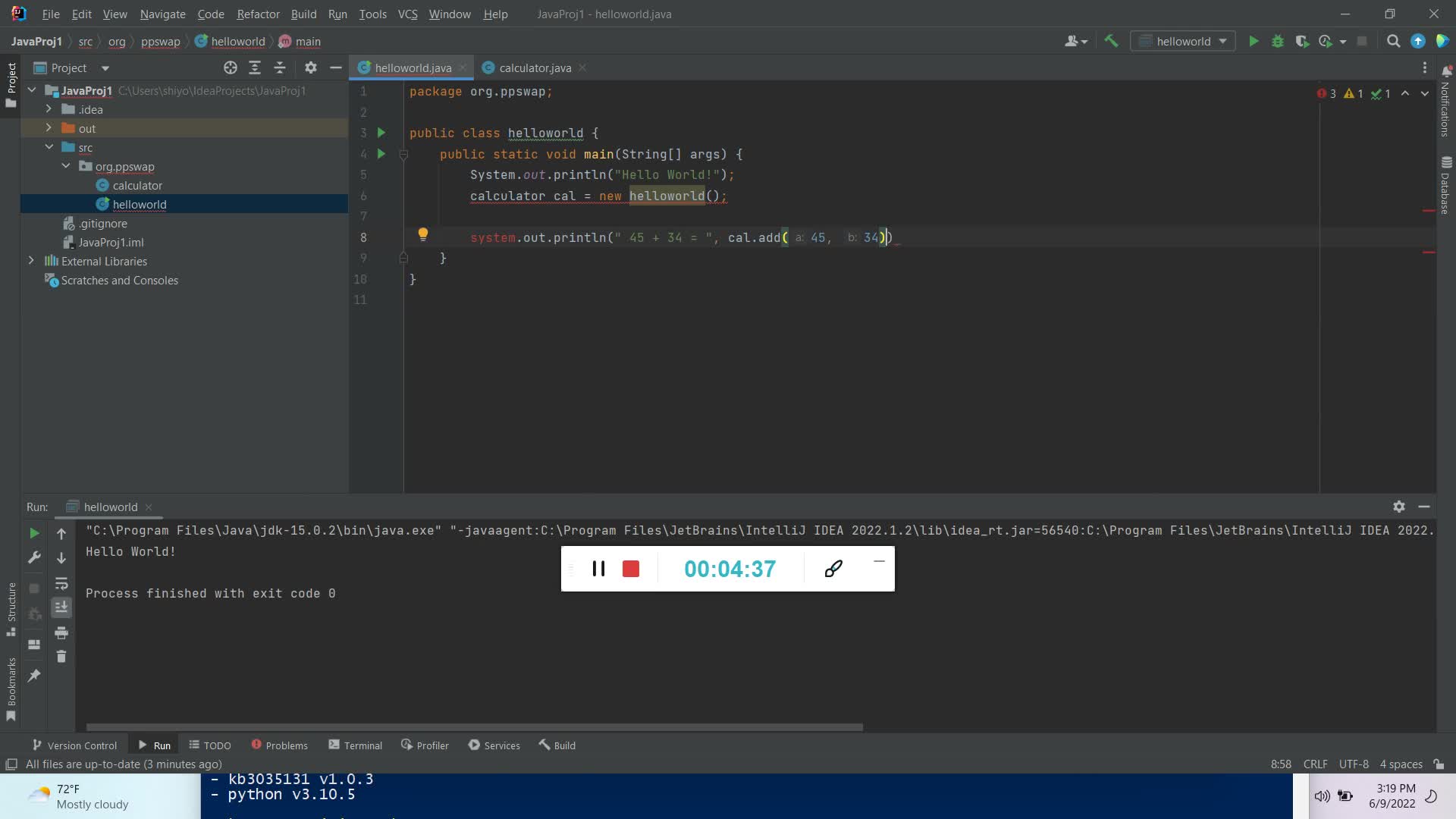The height and width of the screenshot is (819, 1456).
Task: Toggle soft-wrap in the Run console
Action: point(61,584)
